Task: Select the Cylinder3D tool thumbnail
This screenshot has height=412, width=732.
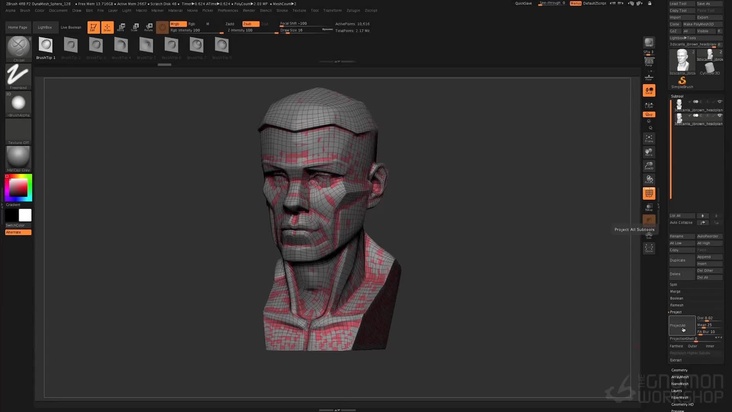Action: click(710, 69)
